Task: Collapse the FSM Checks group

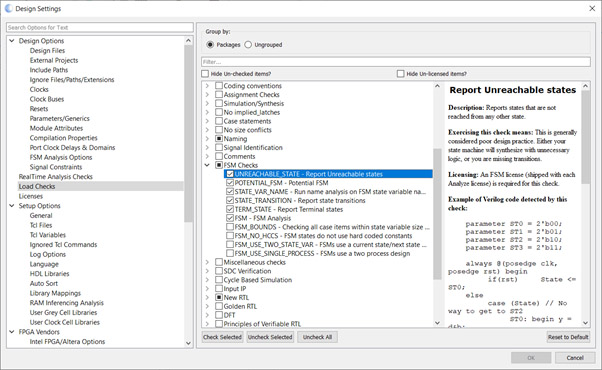Action: 207,165
